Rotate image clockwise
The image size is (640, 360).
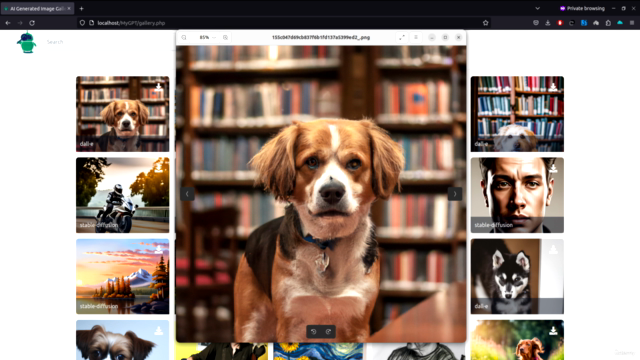328,331
